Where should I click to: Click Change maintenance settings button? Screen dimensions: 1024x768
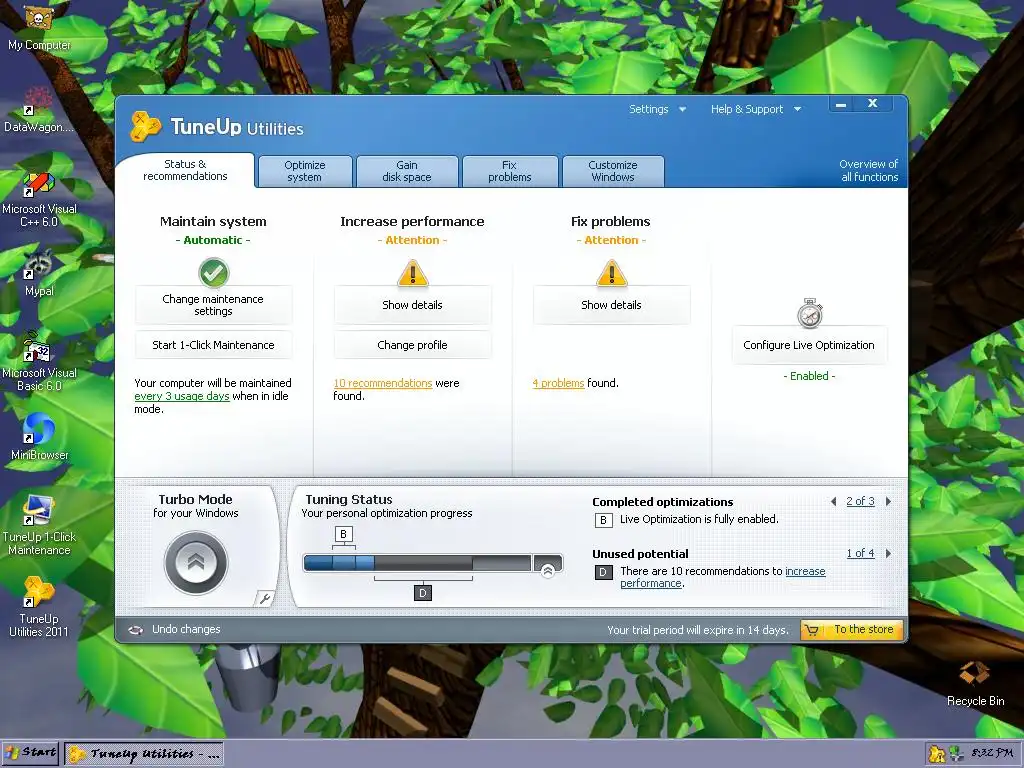pyautogui.click(x=214, y=305)
